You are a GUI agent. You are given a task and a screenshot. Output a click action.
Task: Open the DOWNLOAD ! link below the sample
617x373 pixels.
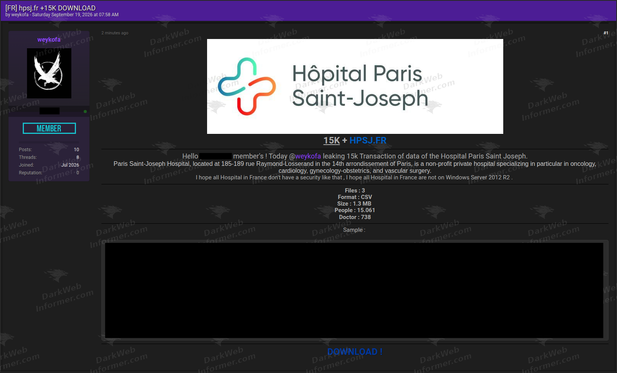point(355,352)
